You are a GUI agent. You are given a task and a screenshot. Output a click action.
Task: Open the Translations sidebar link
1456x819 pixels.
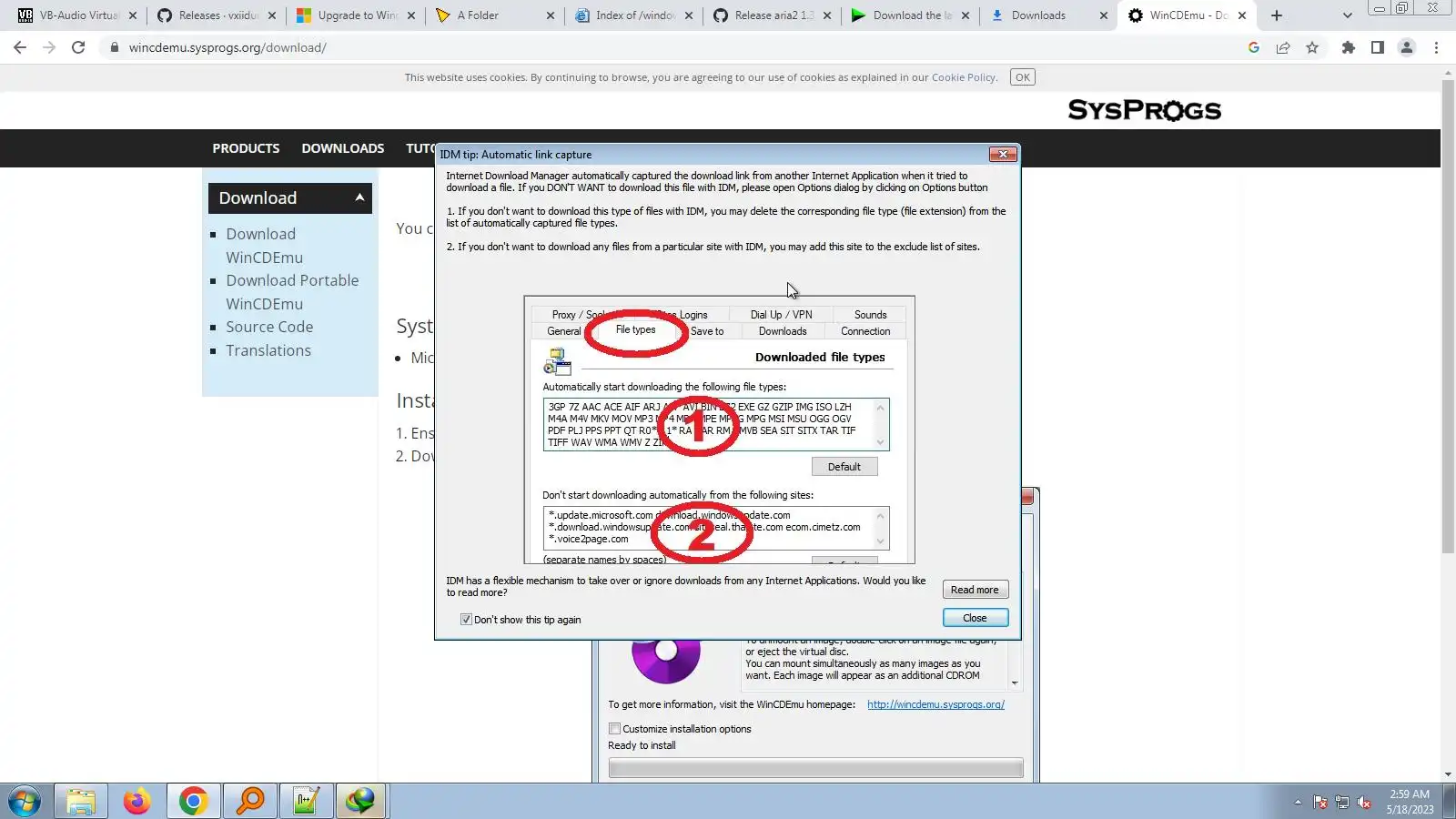268,350
